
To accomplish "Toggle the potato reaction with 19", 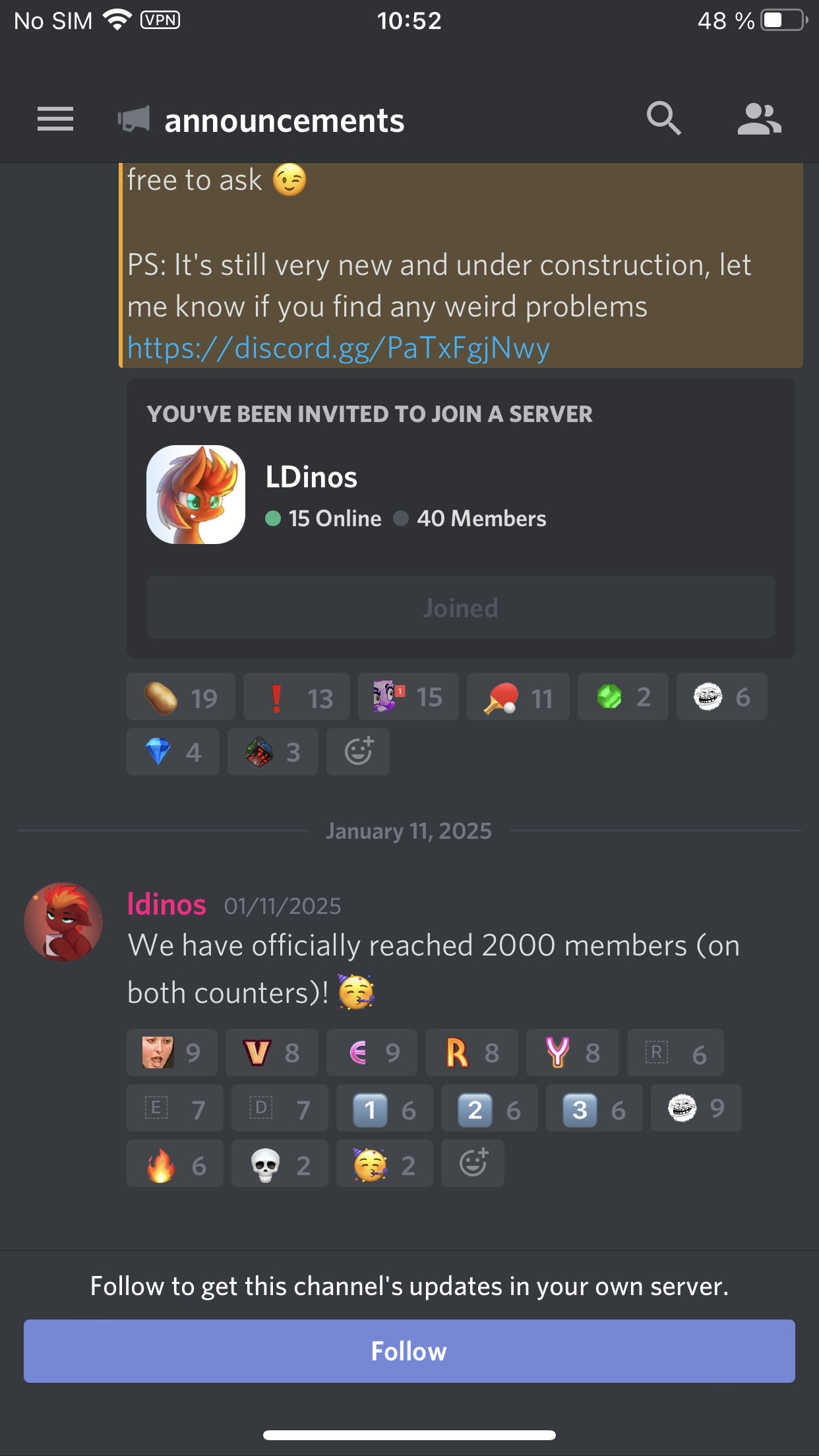I will [x=181, y=697].
